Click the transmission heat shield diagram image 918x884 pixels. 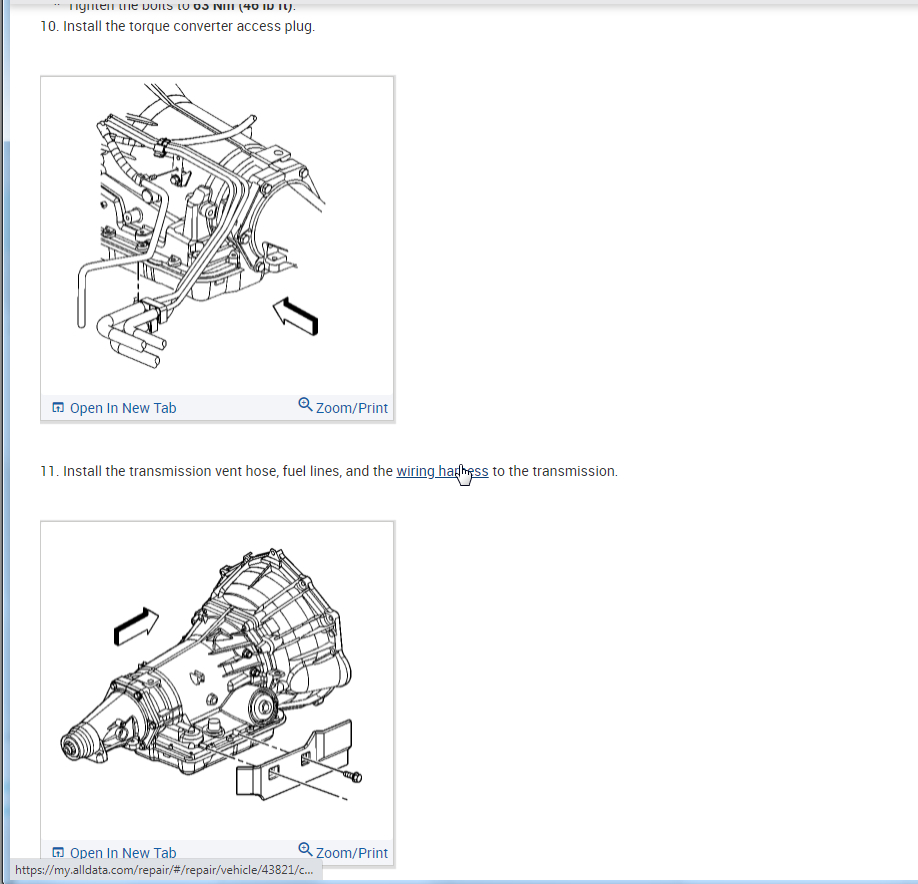(217, 681)
